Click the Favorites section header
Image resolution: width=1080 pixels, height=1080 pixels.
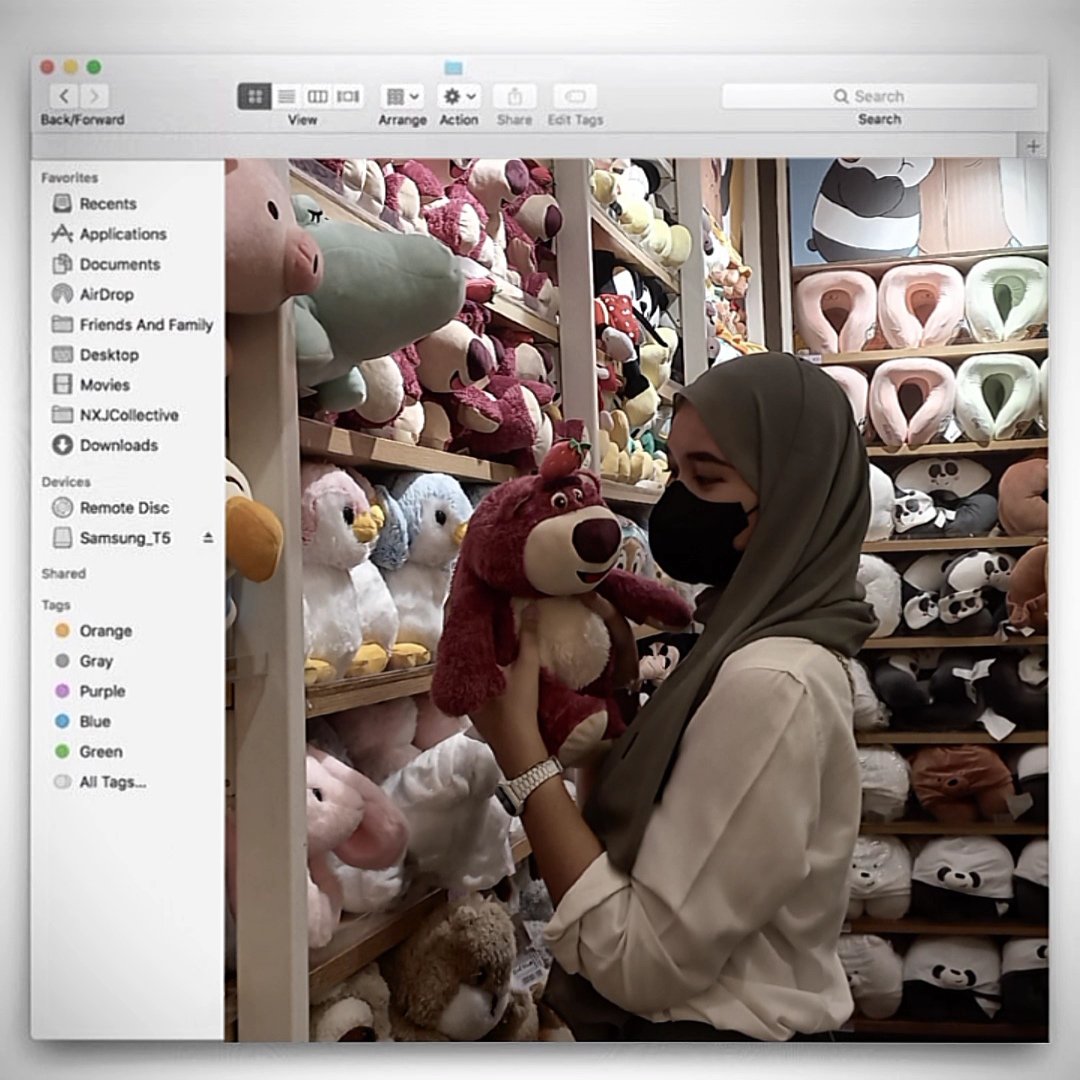click(70, 178)
